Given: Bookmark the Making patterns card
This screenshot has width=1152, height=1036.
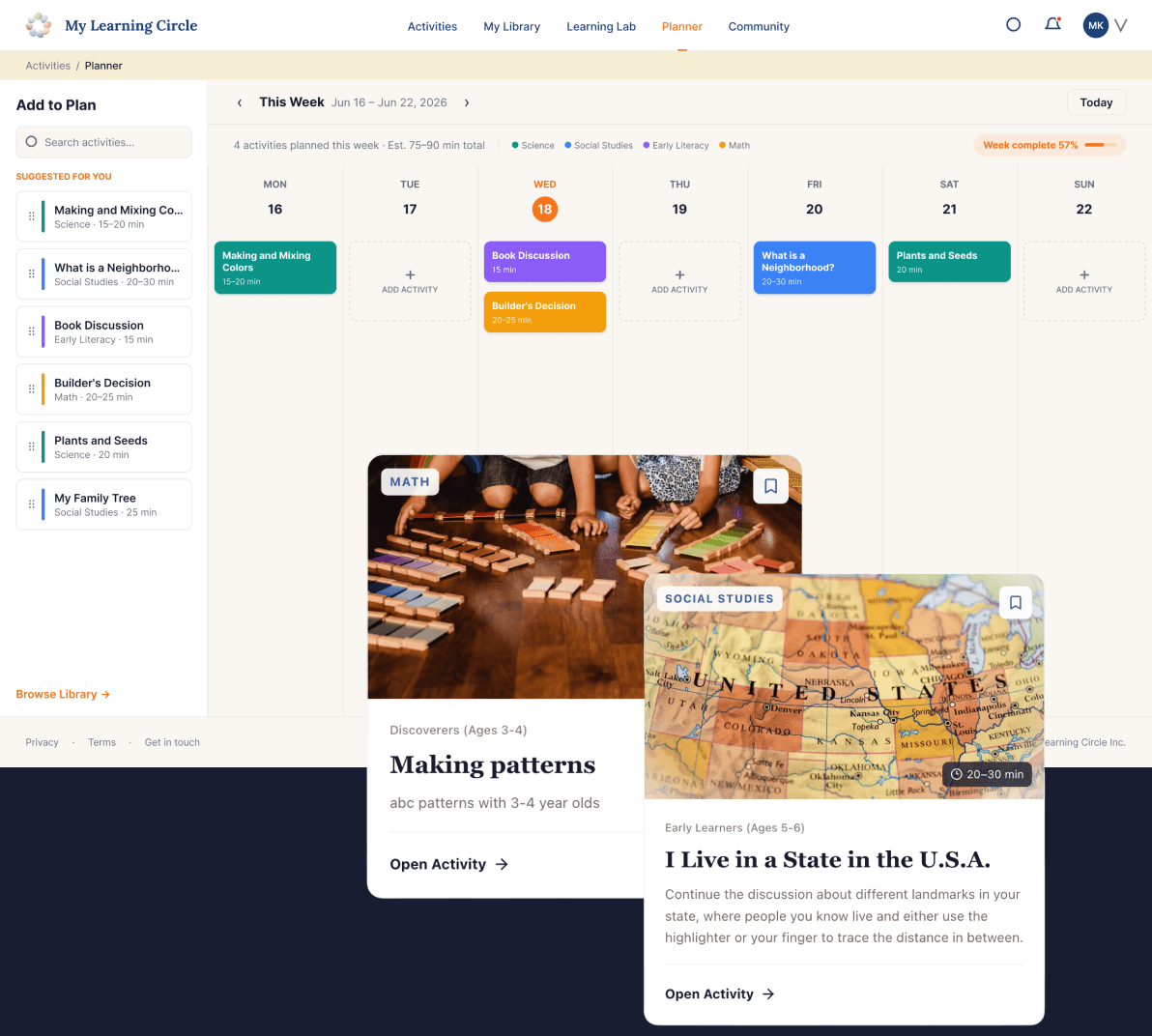Looking at the screenshot, I should point(770,486).
